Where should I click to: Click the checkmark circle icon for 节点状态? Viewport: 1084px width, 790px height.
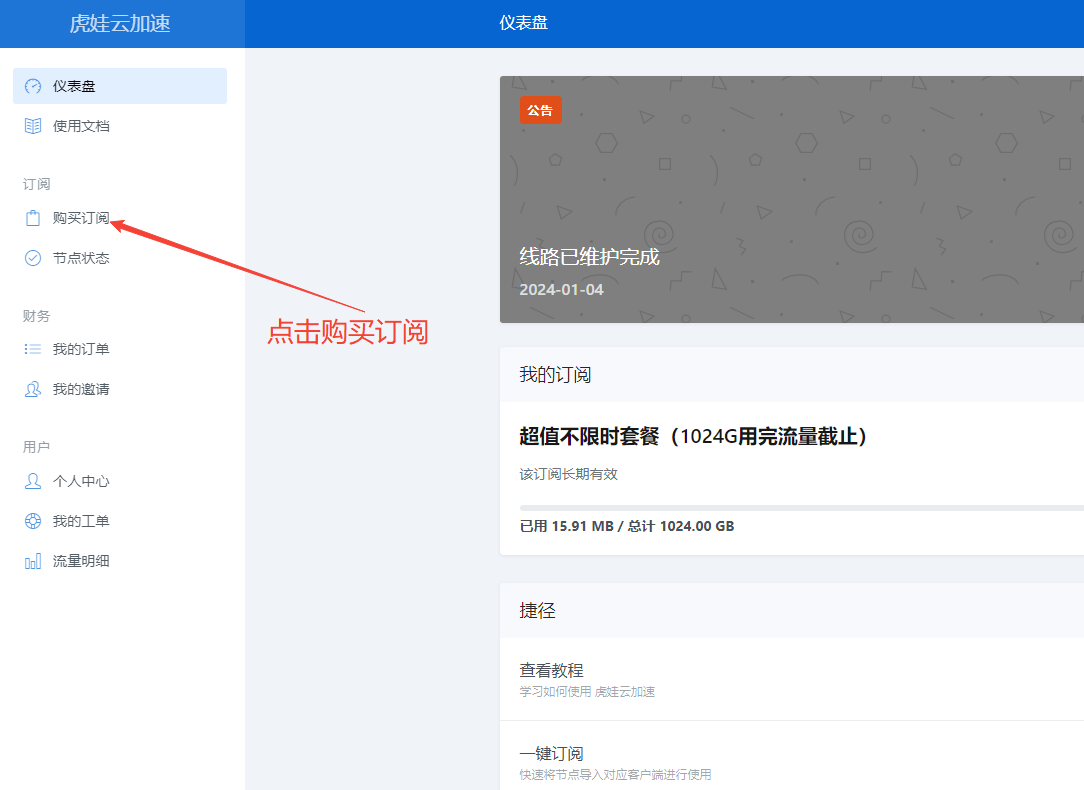point(33,258)
